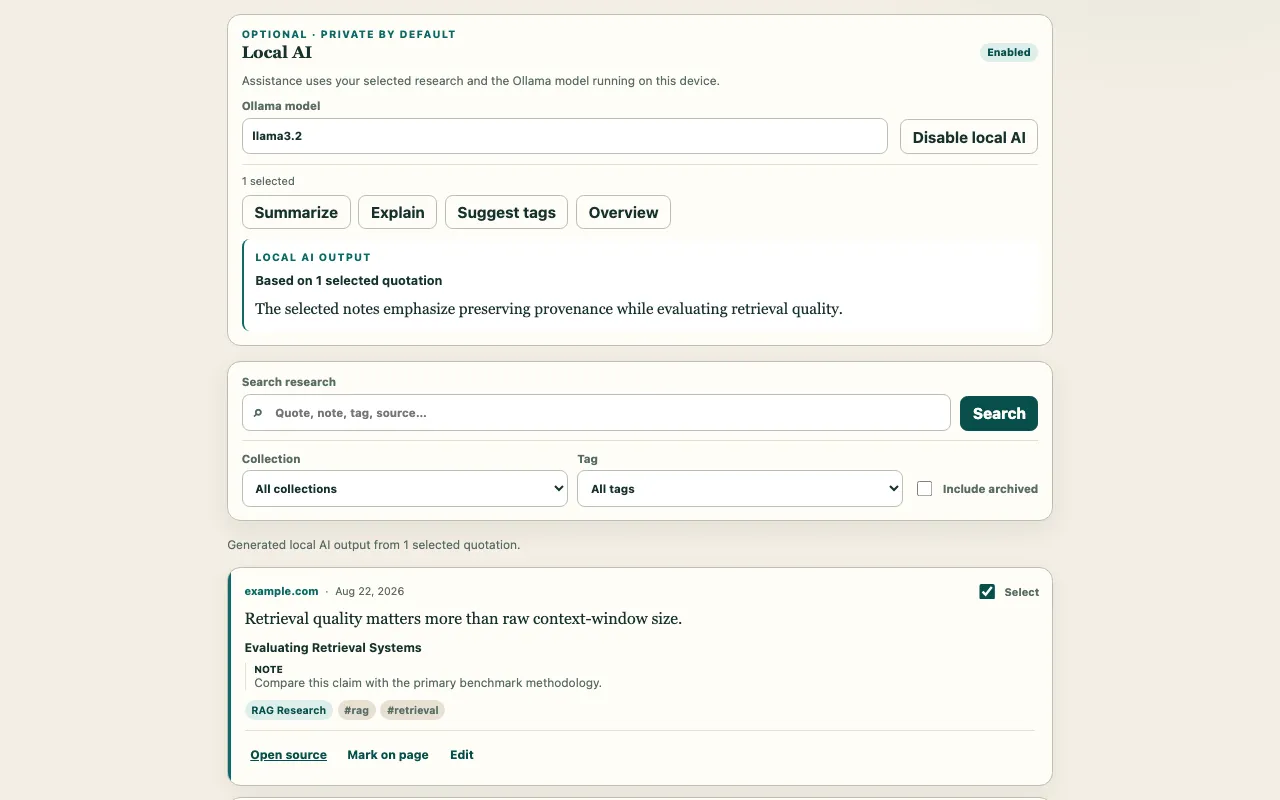1280x800 pixels.
Task: Edit the retrieval quality quotation
Action: click(462, 755)
